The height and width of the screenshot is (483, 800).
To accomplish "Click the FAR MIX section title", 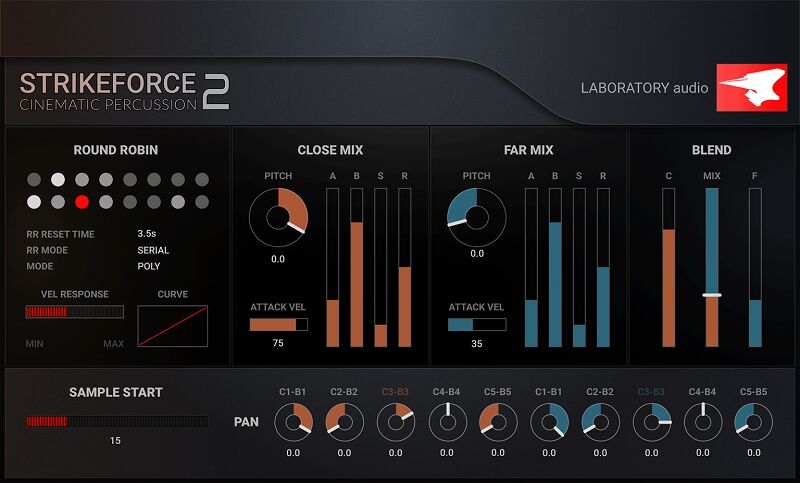I will (529, 150).
